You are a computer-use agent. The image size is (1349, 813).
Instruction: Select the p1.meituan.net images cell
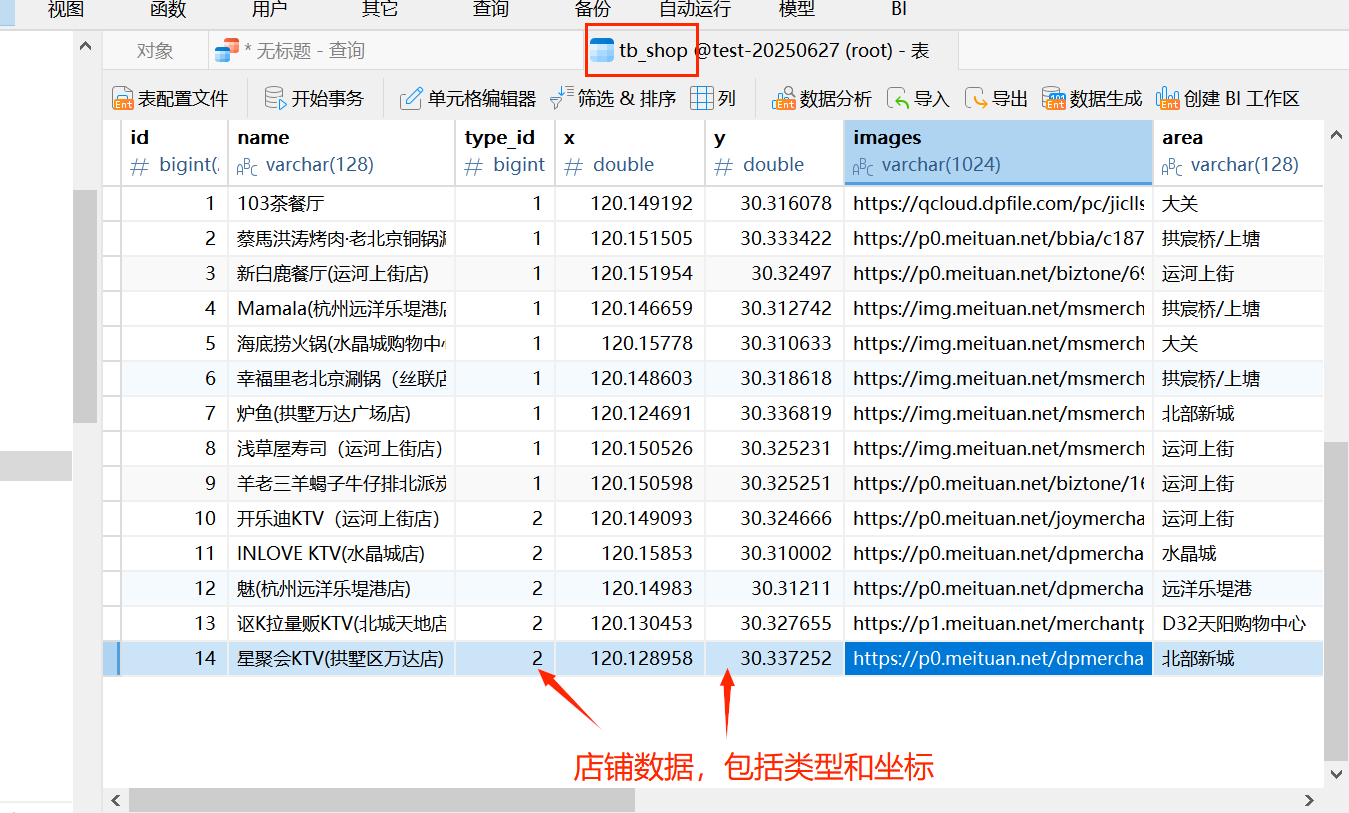[999, 623]
